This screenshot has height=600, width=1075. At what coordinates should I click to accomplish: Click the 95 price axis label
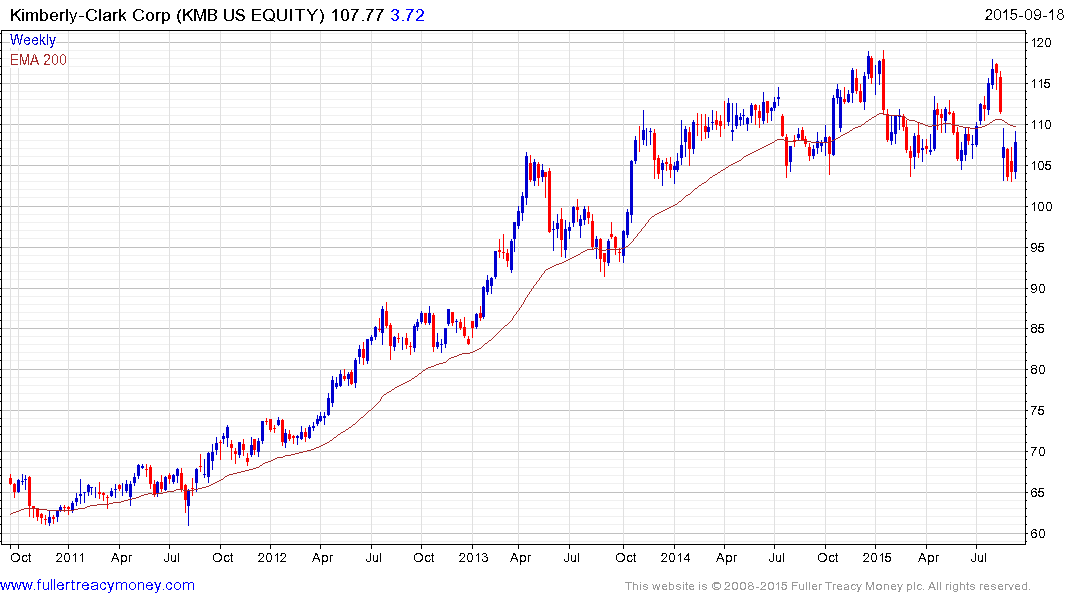point(1038,248)
